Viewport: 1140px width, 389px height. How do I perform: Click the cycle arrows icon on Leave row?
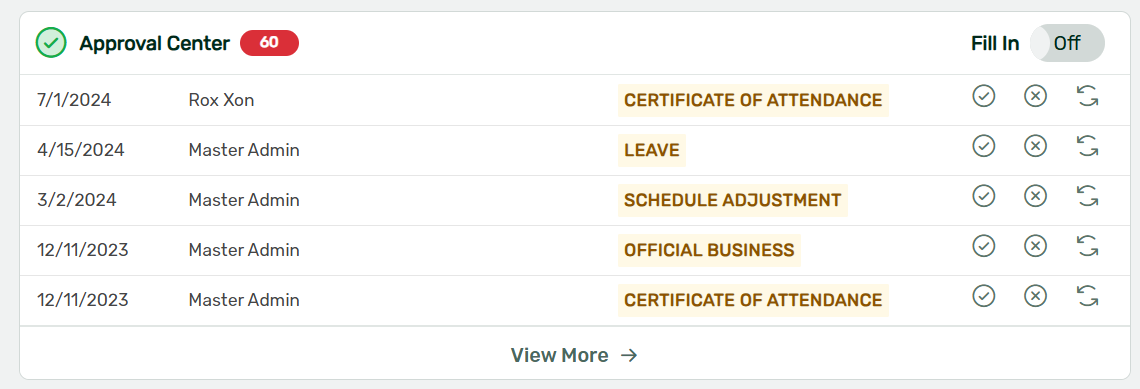tap(1088, 146)
